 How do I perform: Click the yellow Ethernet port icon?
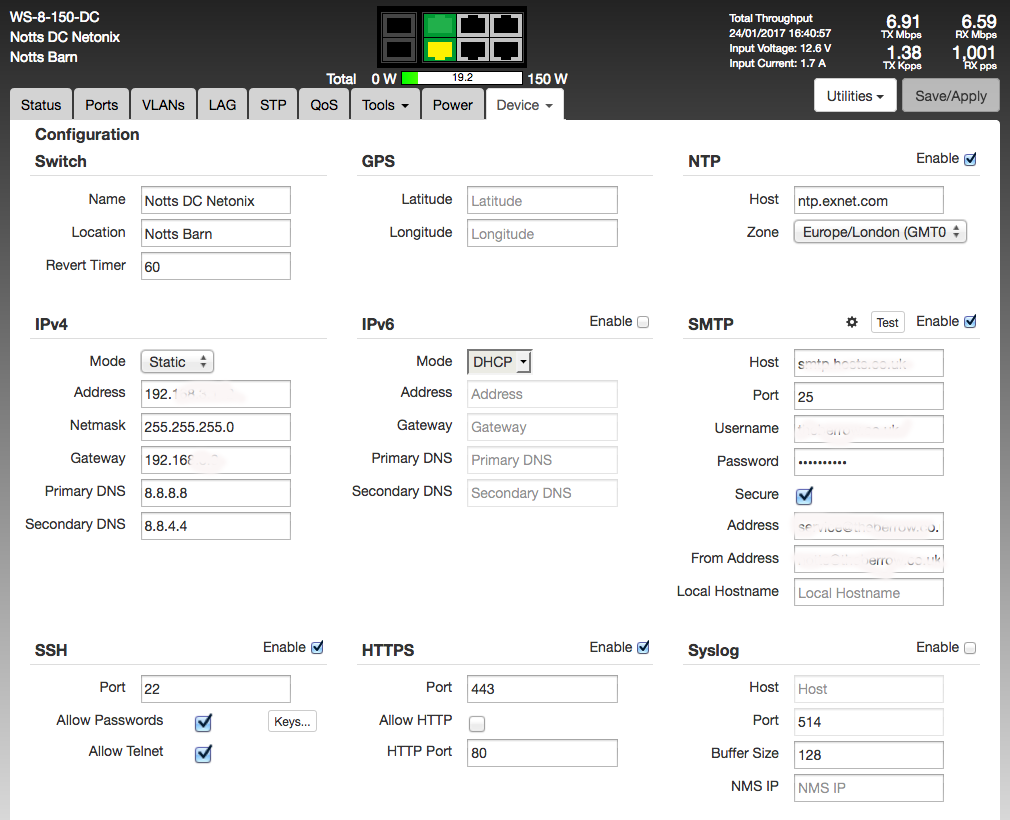438,49
